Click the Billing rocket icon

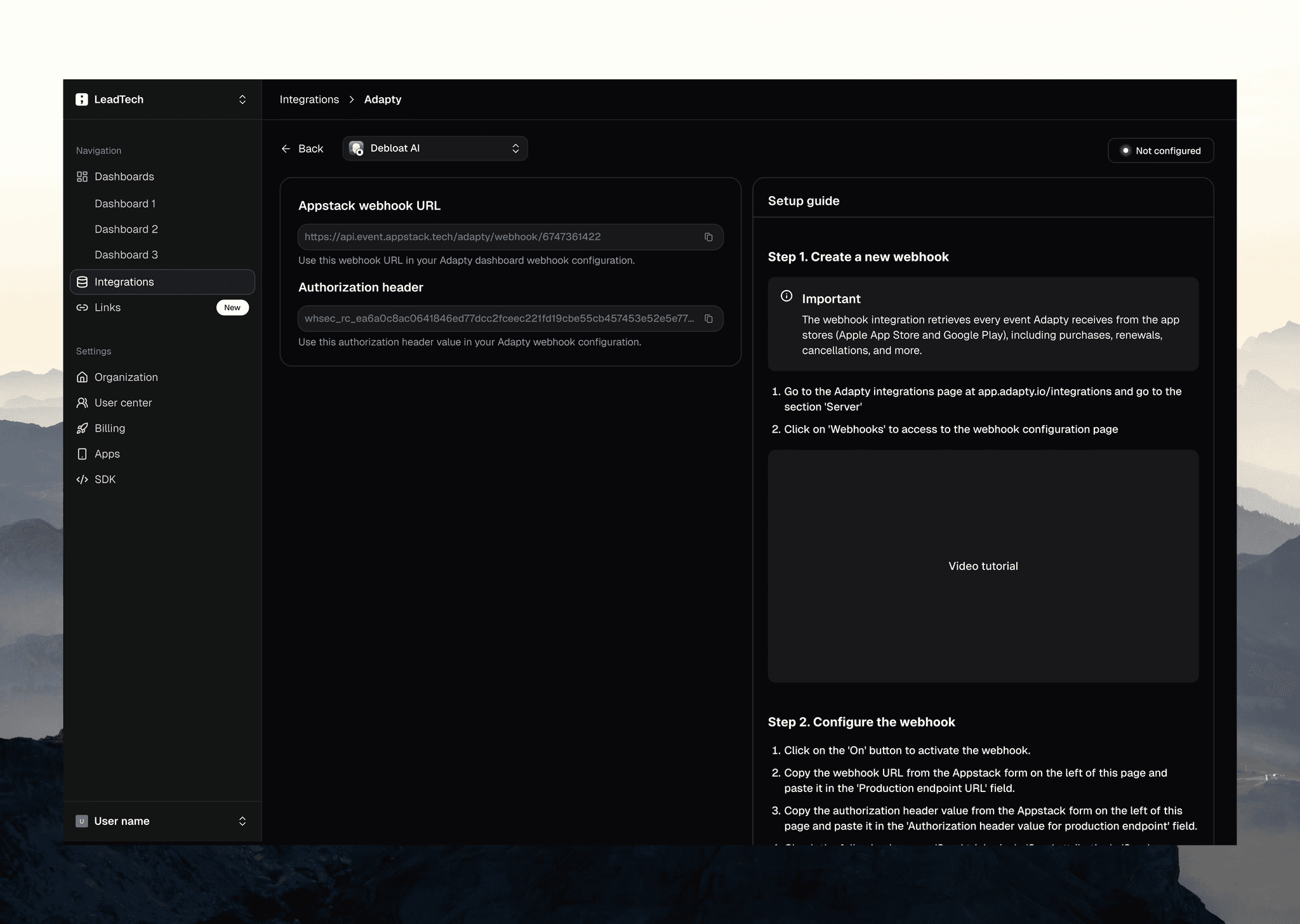tap(82, 428)
